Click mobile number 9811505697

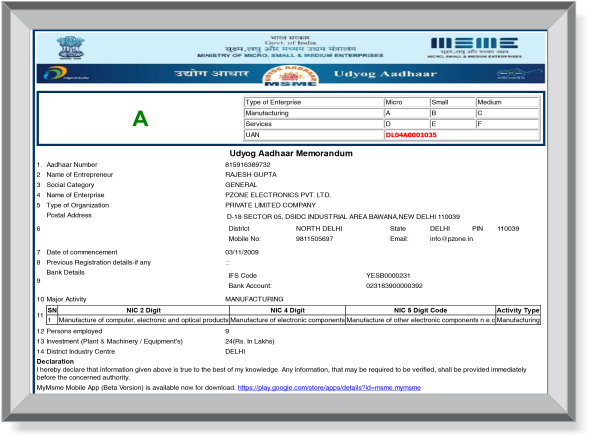[314, 238]
